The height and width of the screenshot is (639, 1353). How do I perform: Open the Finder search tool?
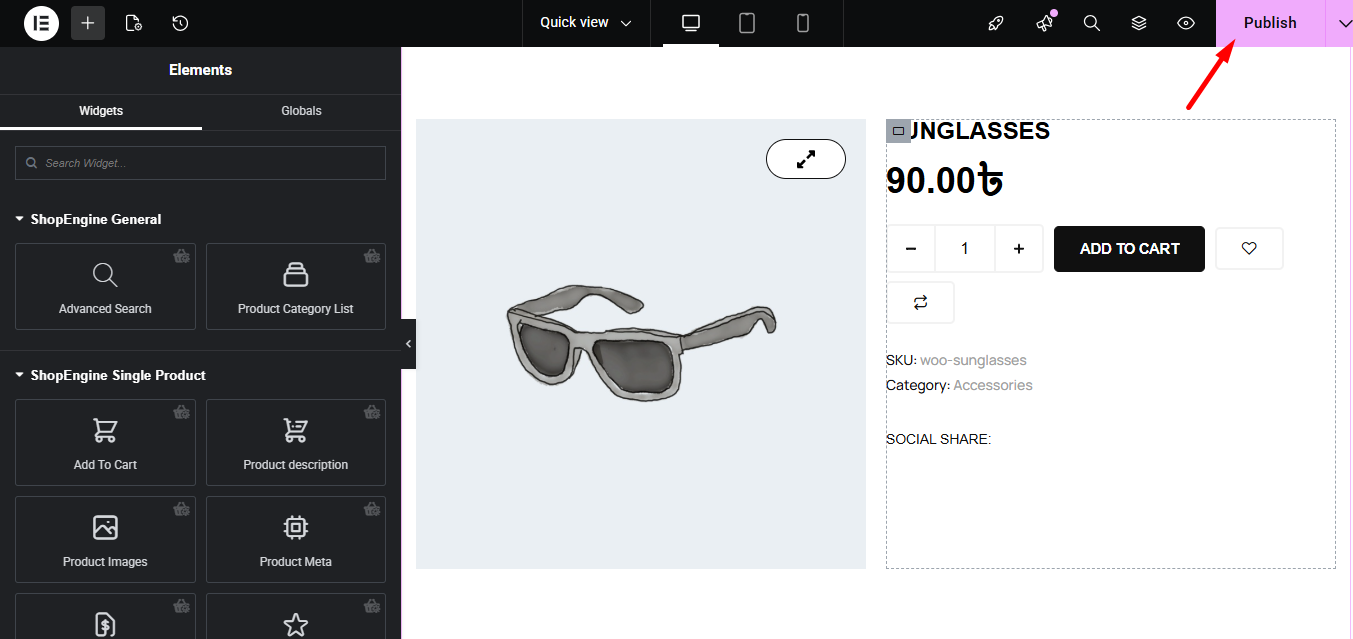tap(1091, 23)
